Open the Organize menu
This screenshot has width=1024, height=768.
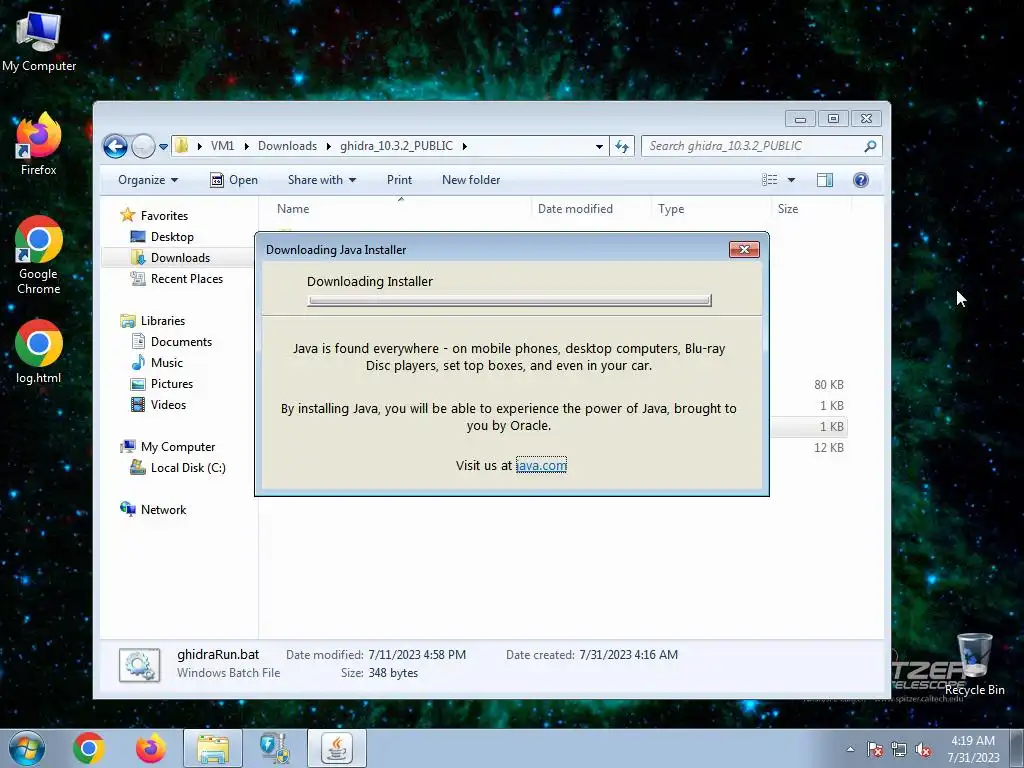[148, 180]
